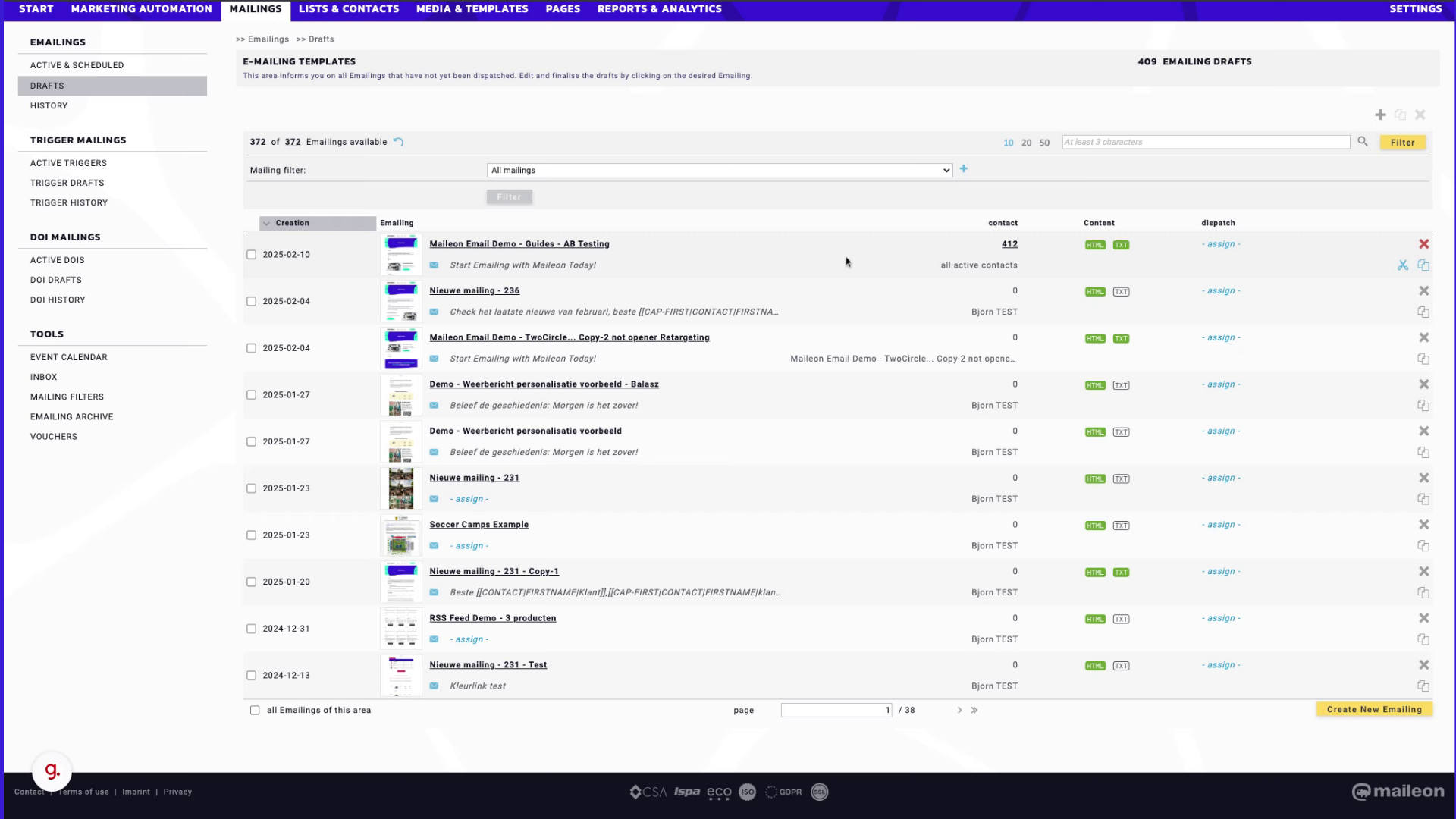Open HTML content of Nieuwe mailing - 236
This screenshot has width=1456, height=819.
(1095, 292)
